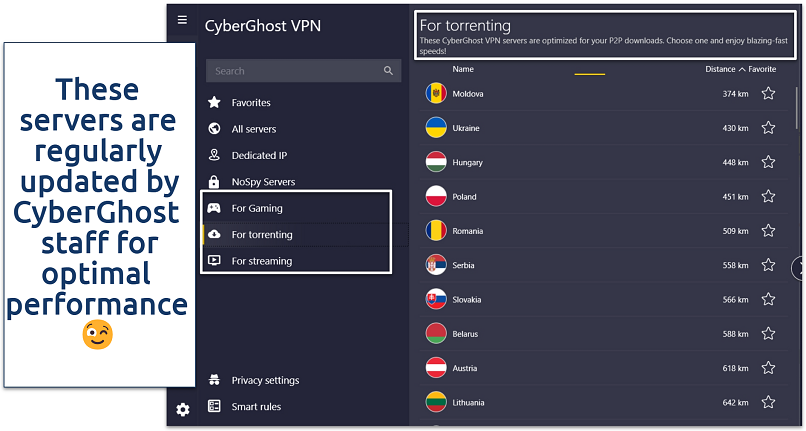Open Privacy settings
Viewport: 806px width, 431px height.
coord(265,380)
